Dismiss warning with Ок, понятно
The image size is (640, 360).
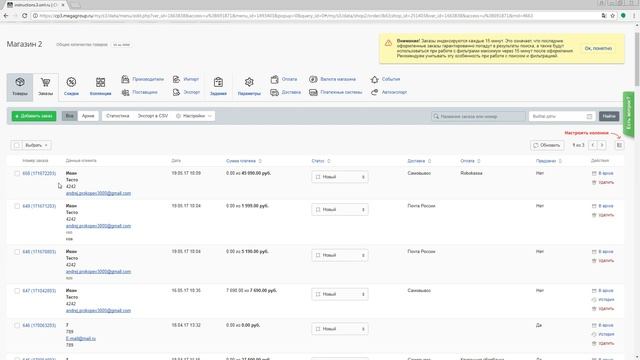598,48
